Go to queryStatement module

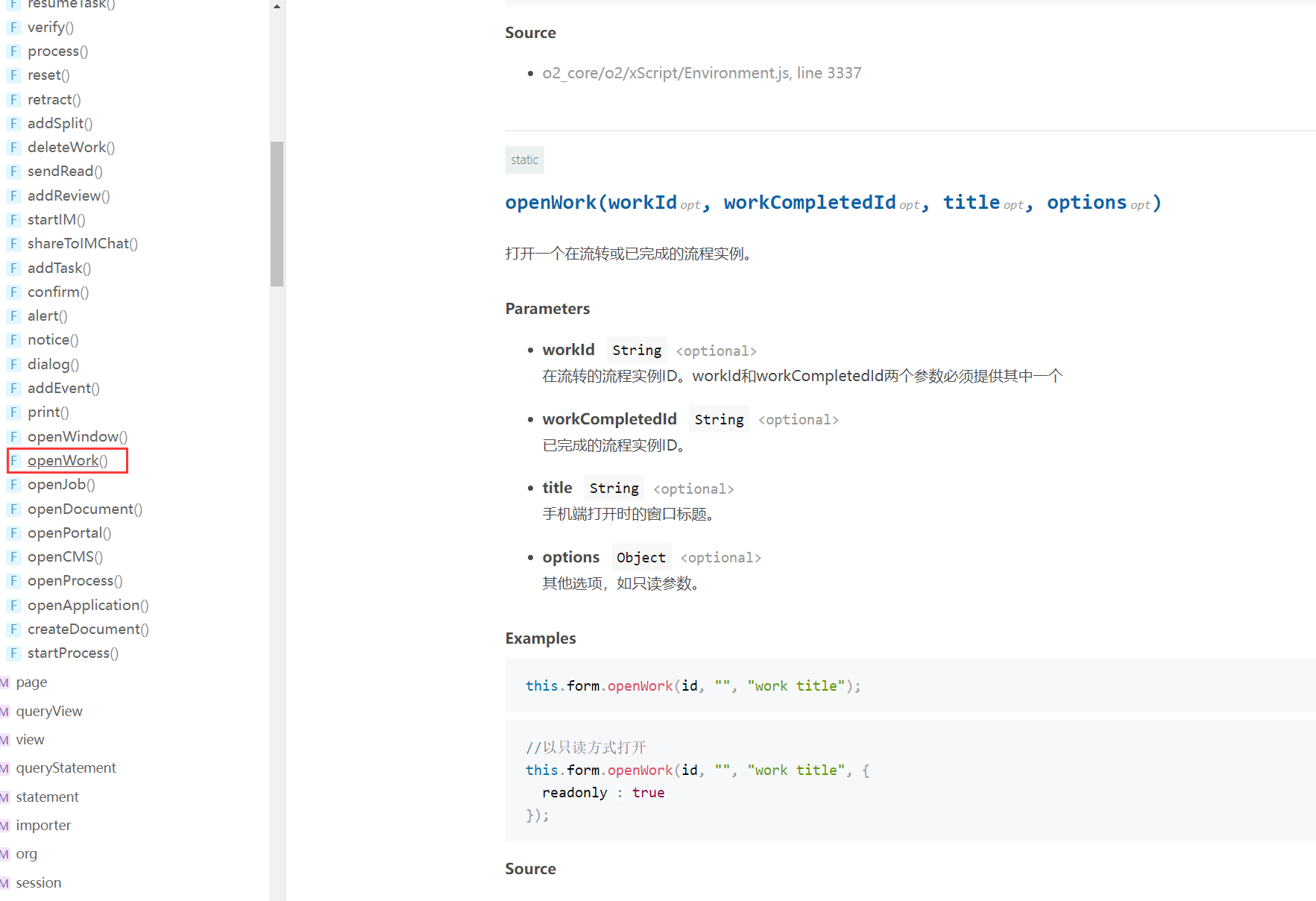click(x=66, y=768)
